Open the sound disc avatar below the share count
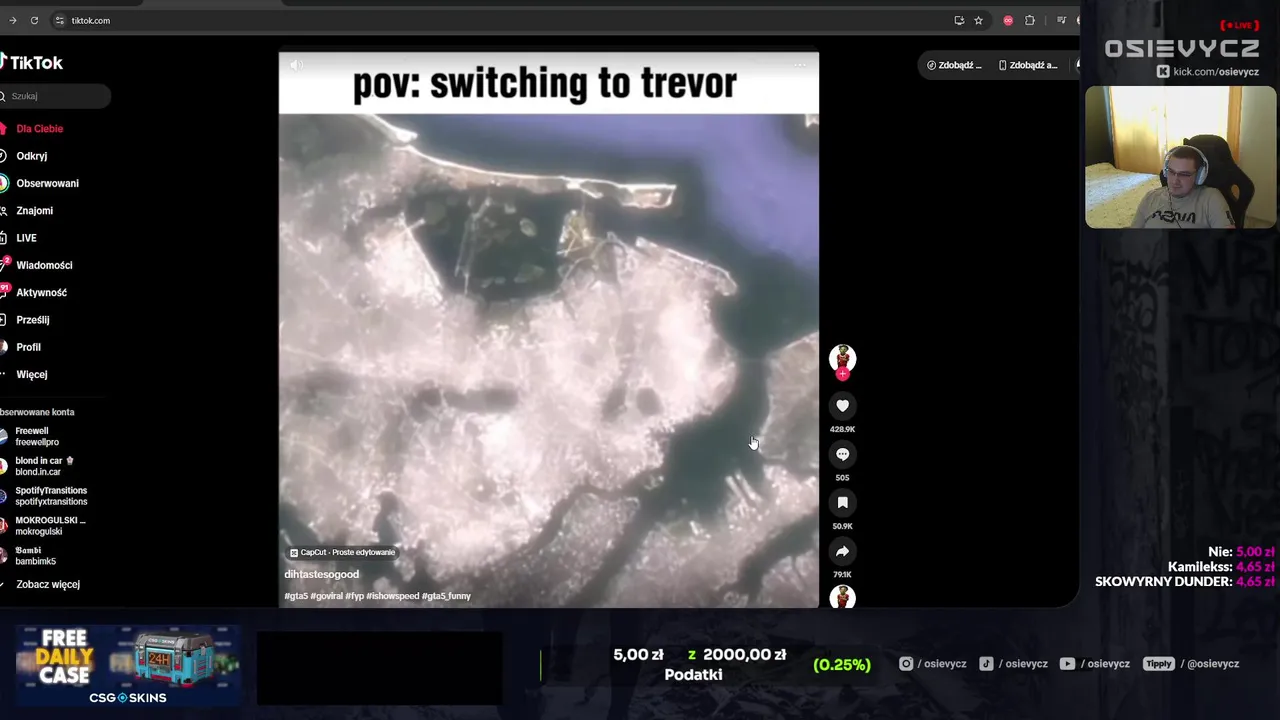Viewport: 1280px width, 720px height. click(x=842, y=597)
